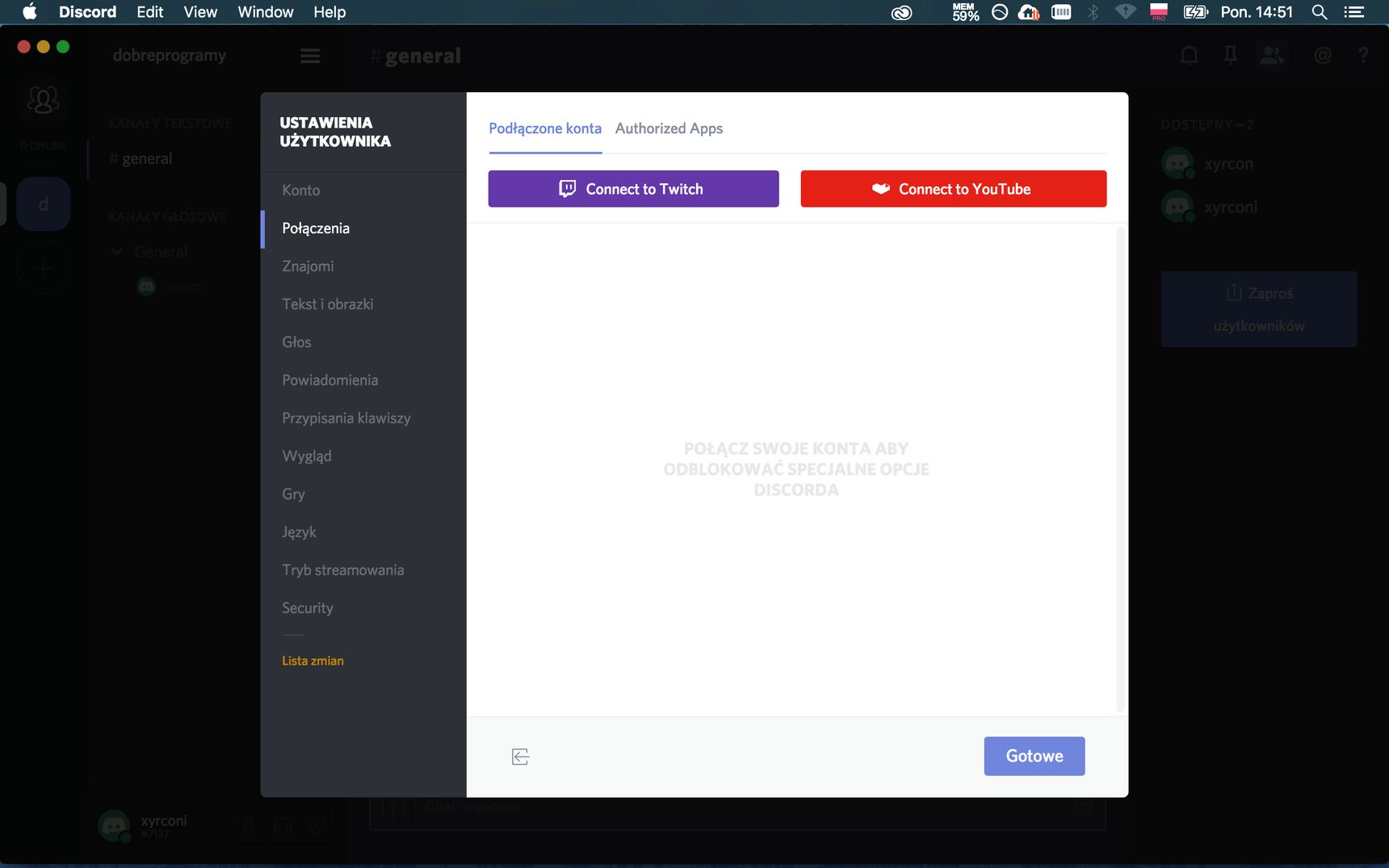1389x868 pixels.
Task: Click the upload file icon by the chat box
Action: click(393, 807)
